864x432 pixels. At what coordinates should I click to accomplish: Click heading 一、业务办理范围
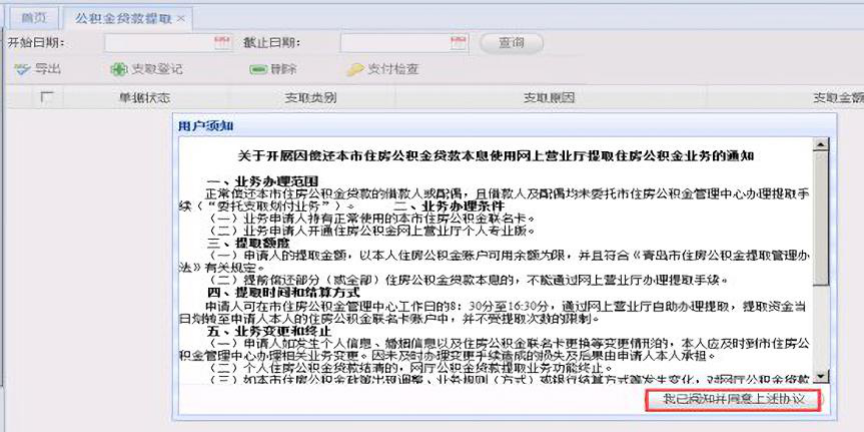pos(263,181)
